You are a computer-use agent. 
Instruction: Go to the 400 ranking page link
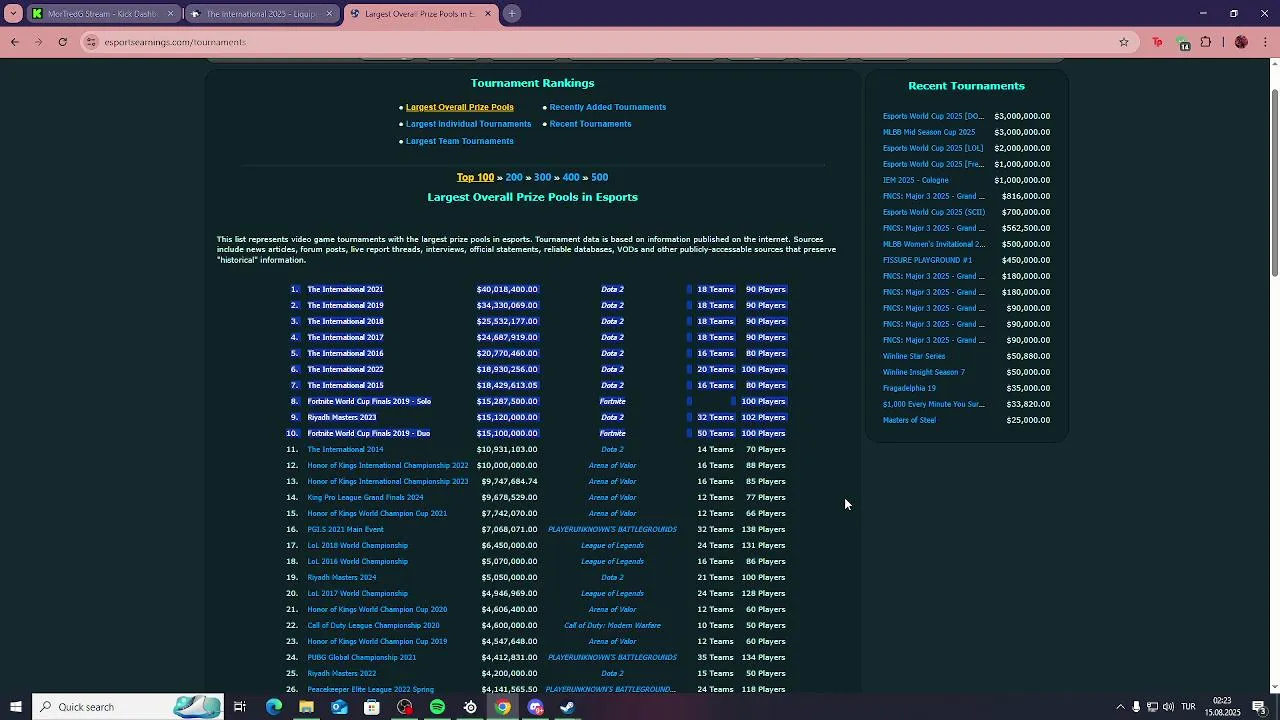point(571,177)
